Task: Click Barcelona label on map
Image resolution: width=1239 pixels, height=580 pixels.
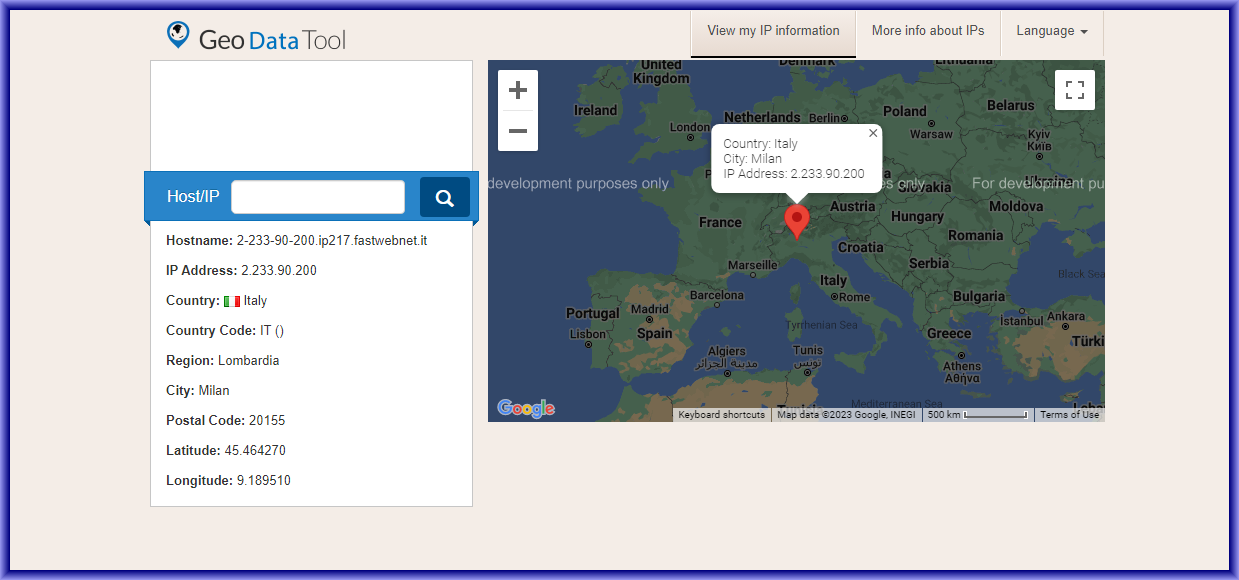Action: 717,296
